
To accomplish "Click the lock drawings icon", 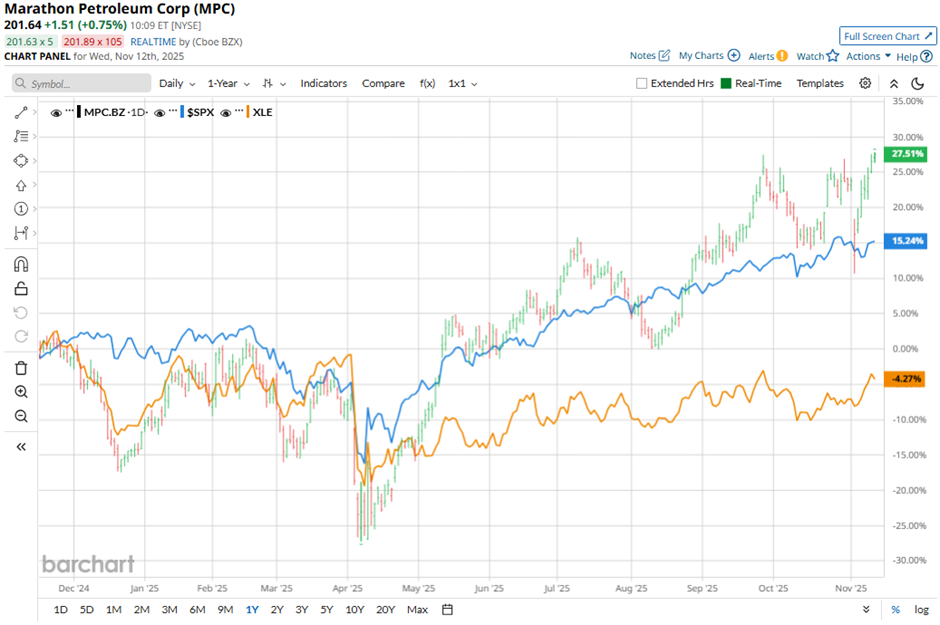I will pyautogui.click(x=21, y=290).
